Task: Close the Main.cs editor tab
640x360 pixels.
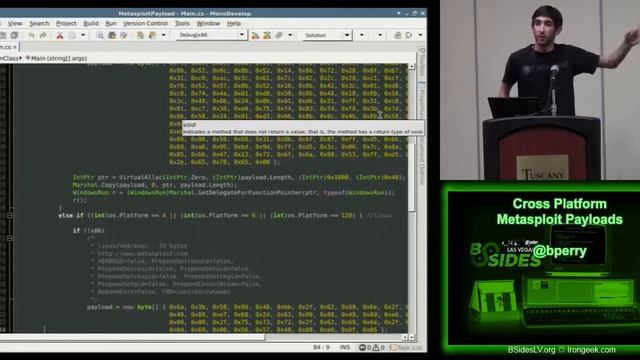Action: click(15, 47)
